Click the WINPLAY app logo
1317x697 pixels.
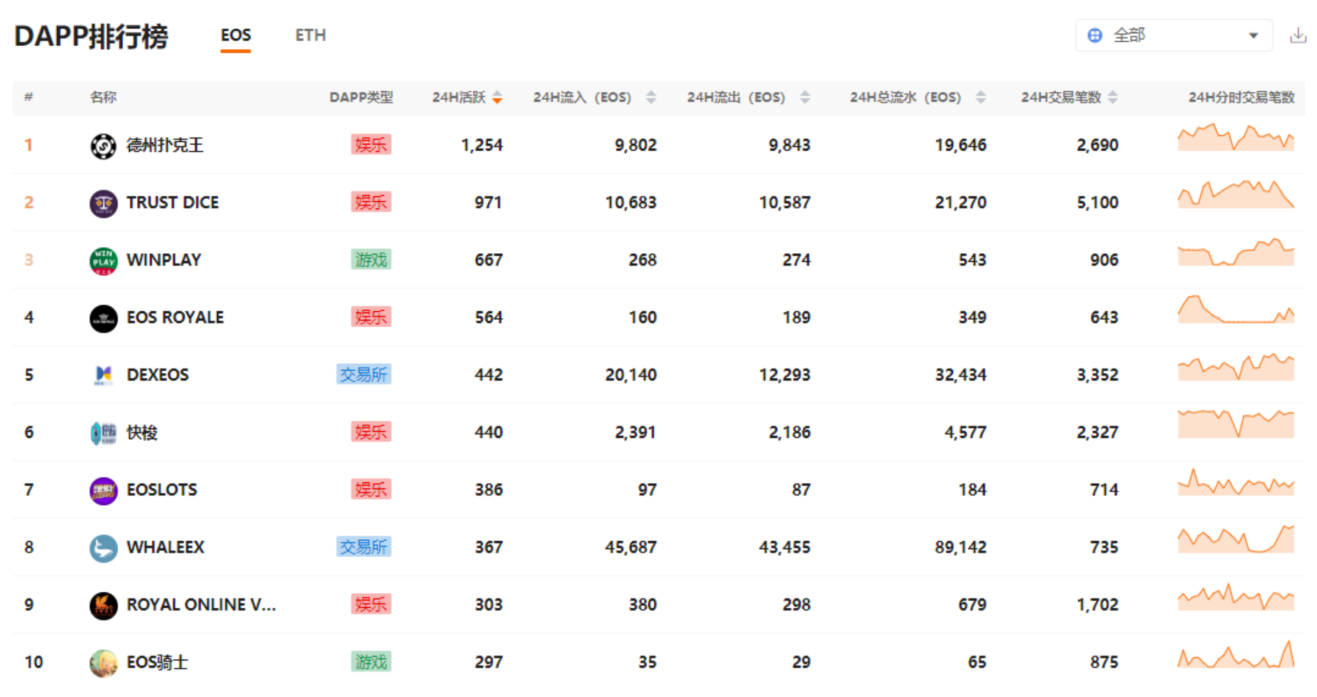tap(103, 261)
